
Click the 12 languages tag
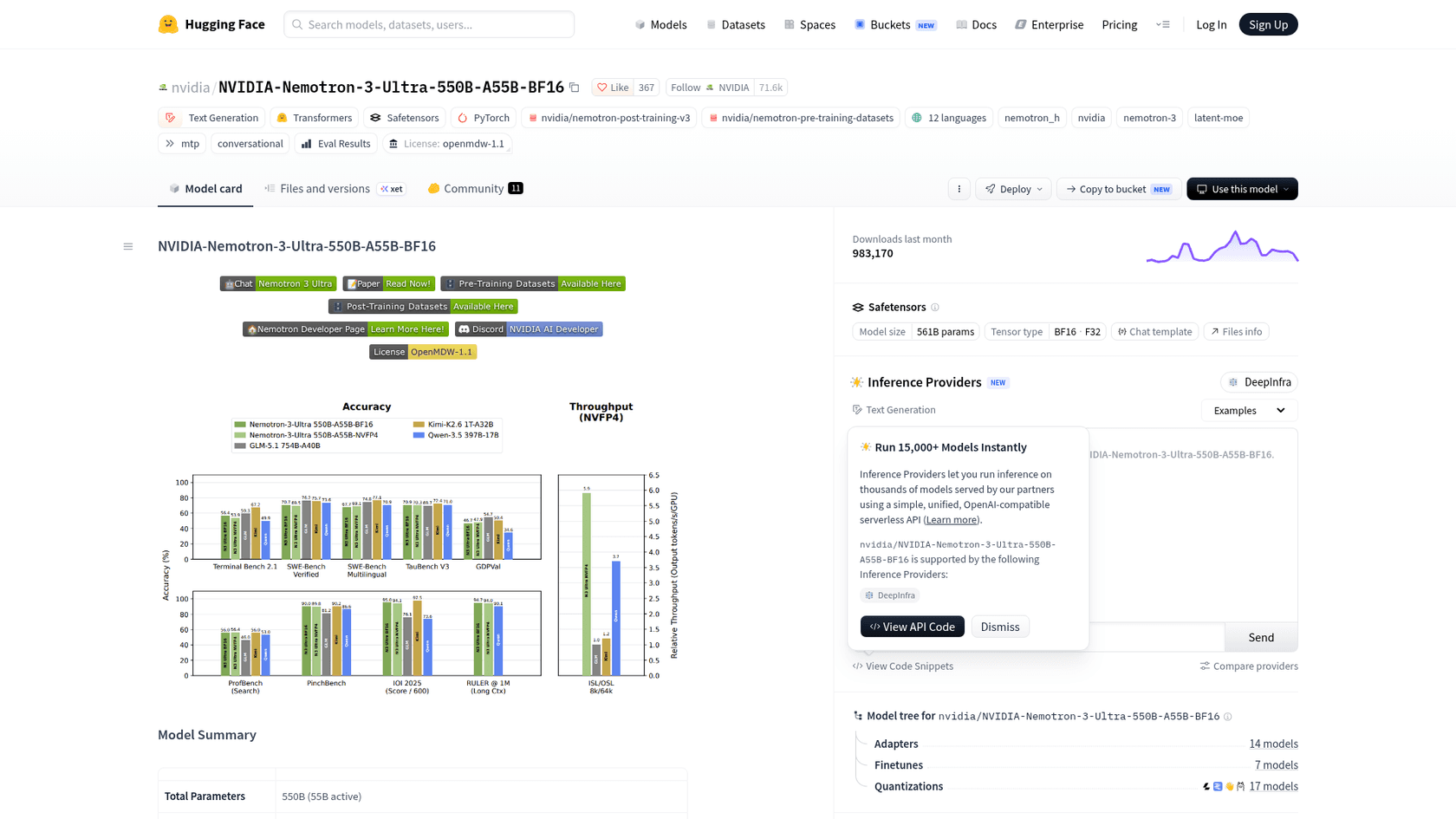tap(949, 118)
